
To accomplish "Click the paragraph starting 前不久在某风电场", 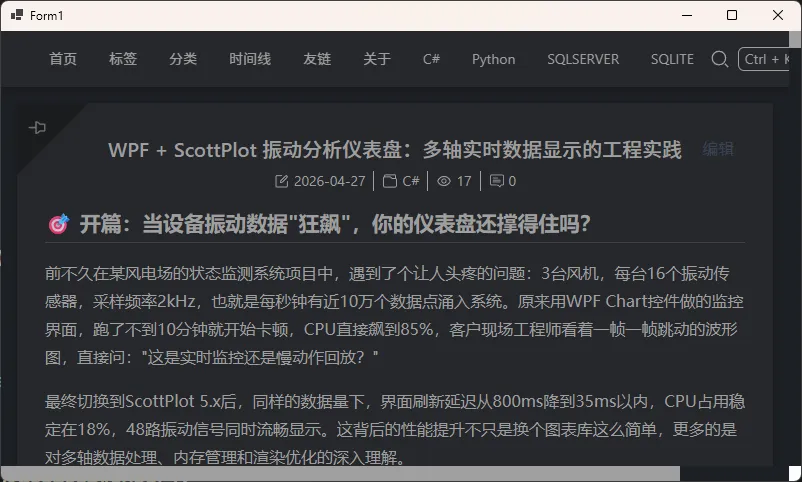I will pos(394,315).
